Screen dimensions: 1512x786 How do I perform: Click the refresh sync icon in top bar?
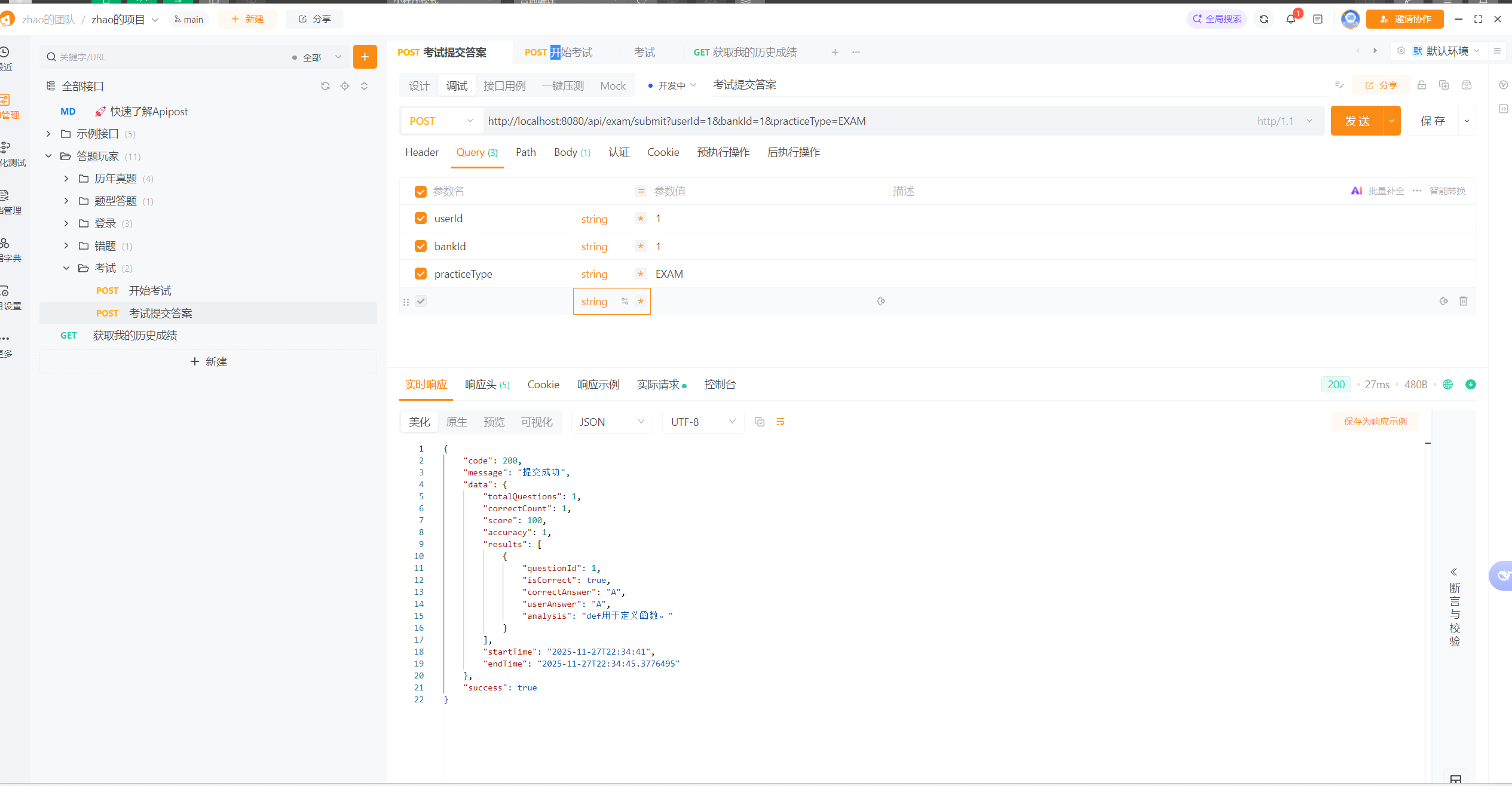click(1263, 19)
